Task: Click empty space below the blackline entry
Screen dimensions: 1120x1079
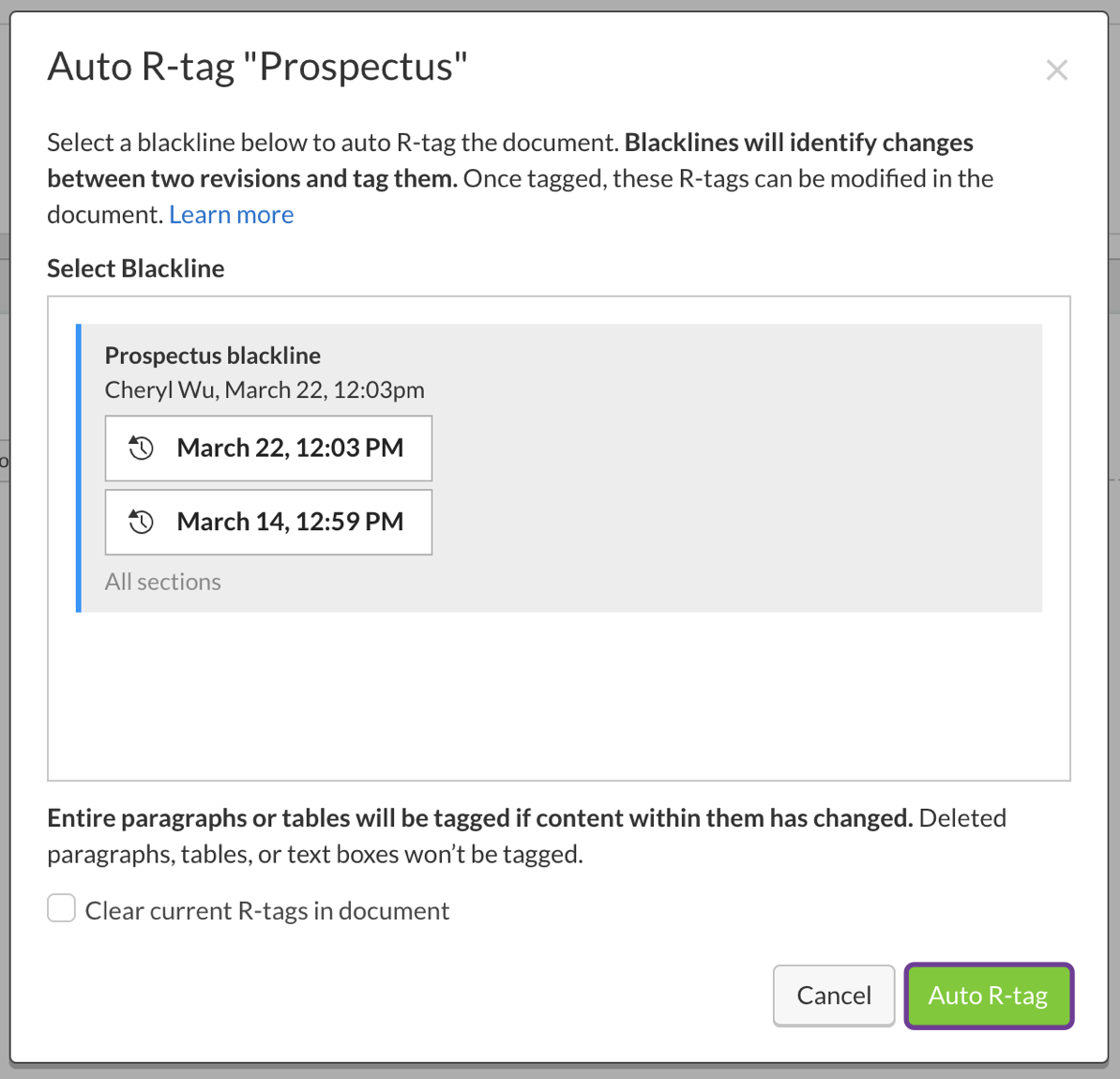Action: pos(559,696)
